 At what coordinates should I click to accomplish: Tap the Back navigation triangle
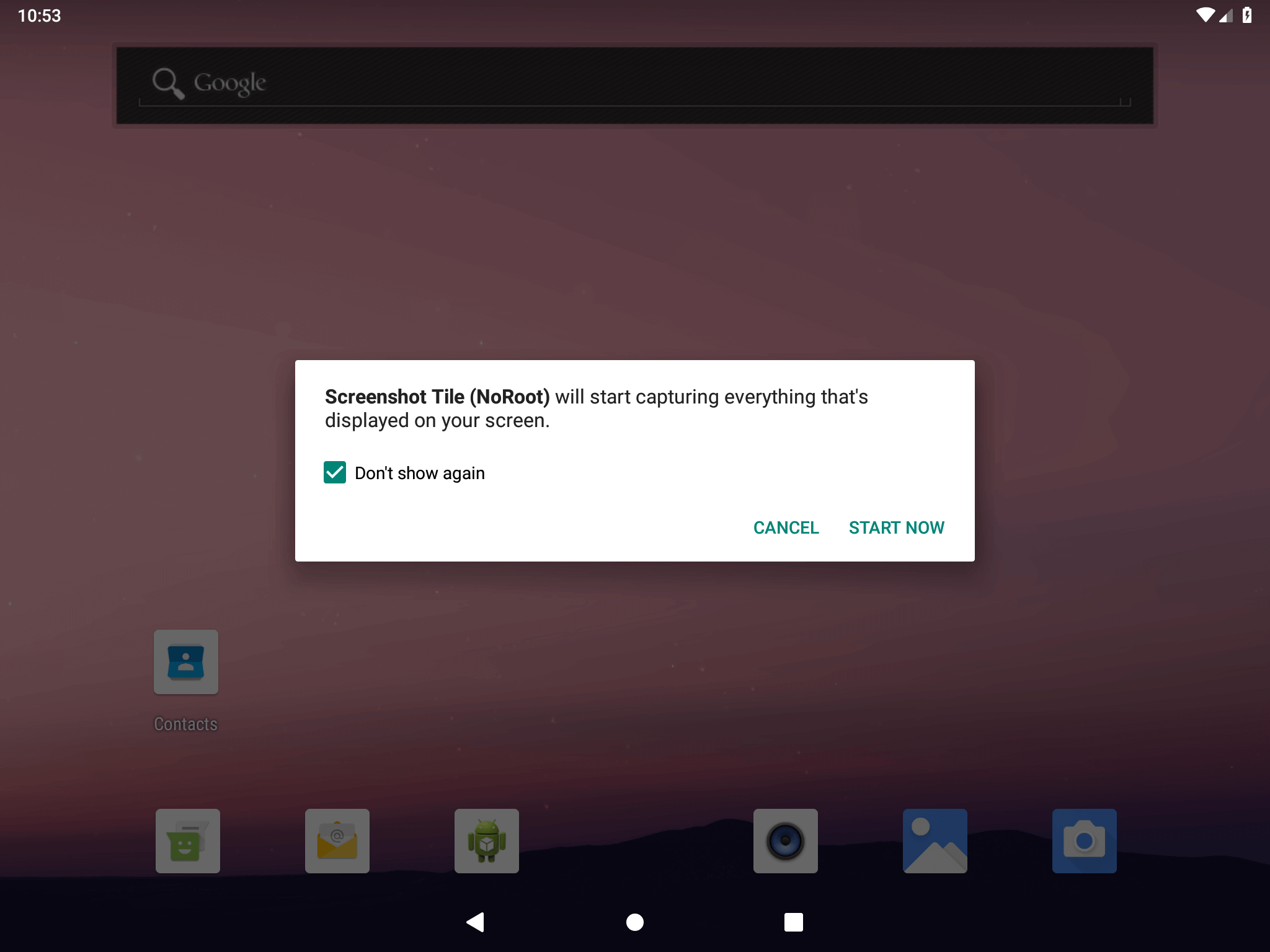point(476,922)
